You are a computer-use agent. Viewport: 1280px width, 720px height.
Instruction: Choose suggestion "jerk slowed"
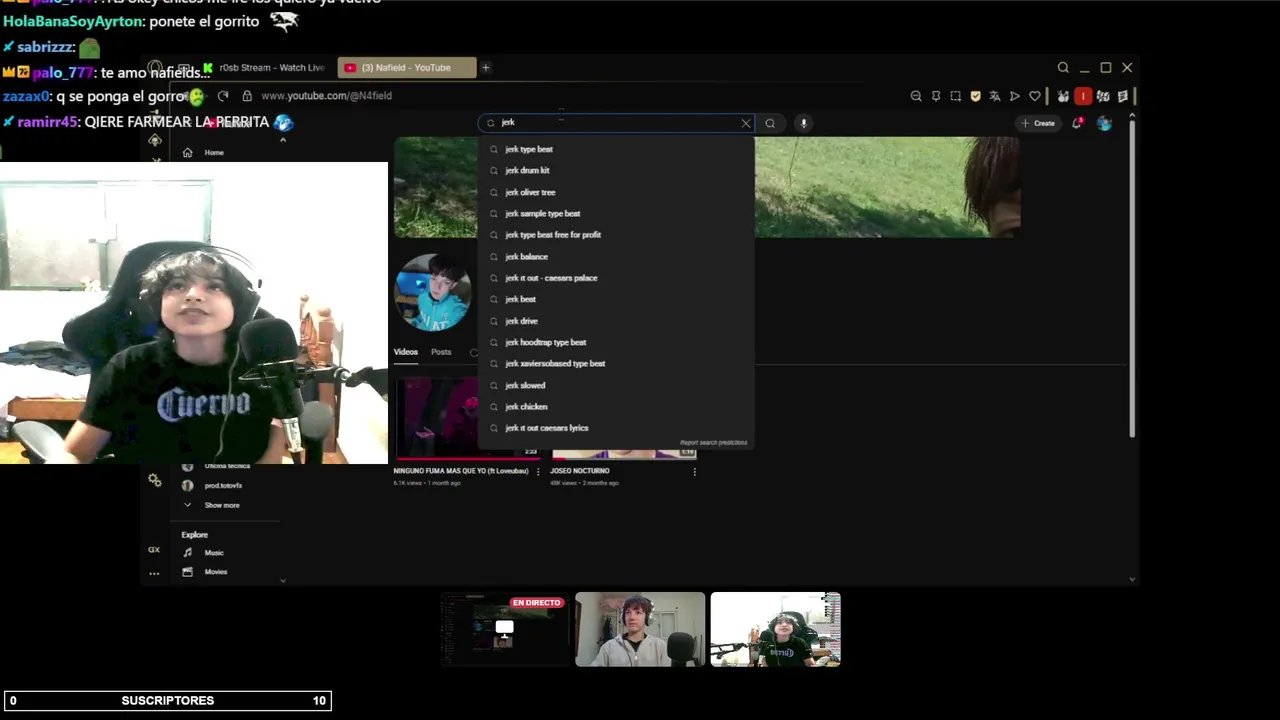click(616, 385)
